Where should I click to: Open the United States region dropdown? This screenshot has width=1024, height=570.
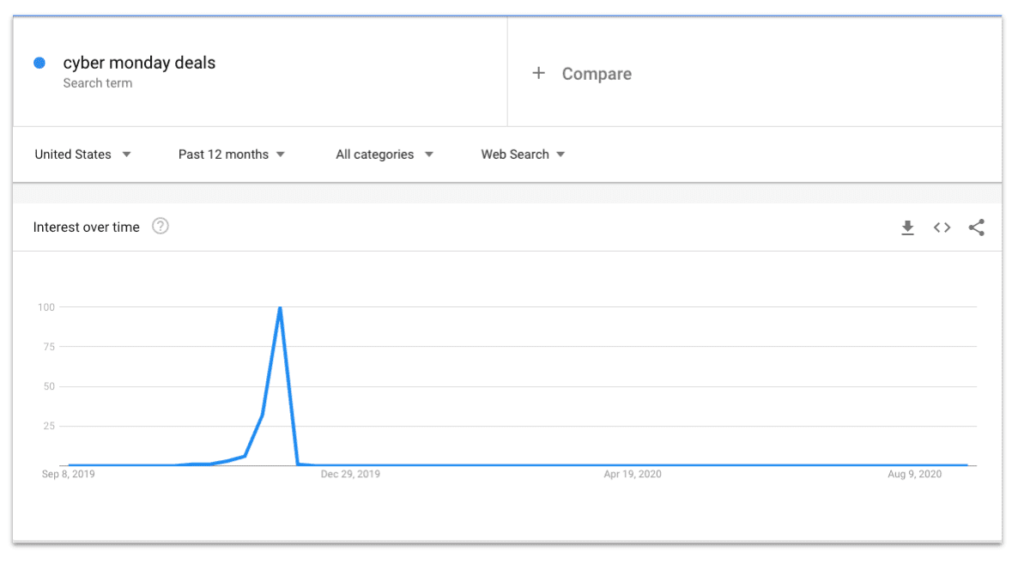(x=83, y=154)
